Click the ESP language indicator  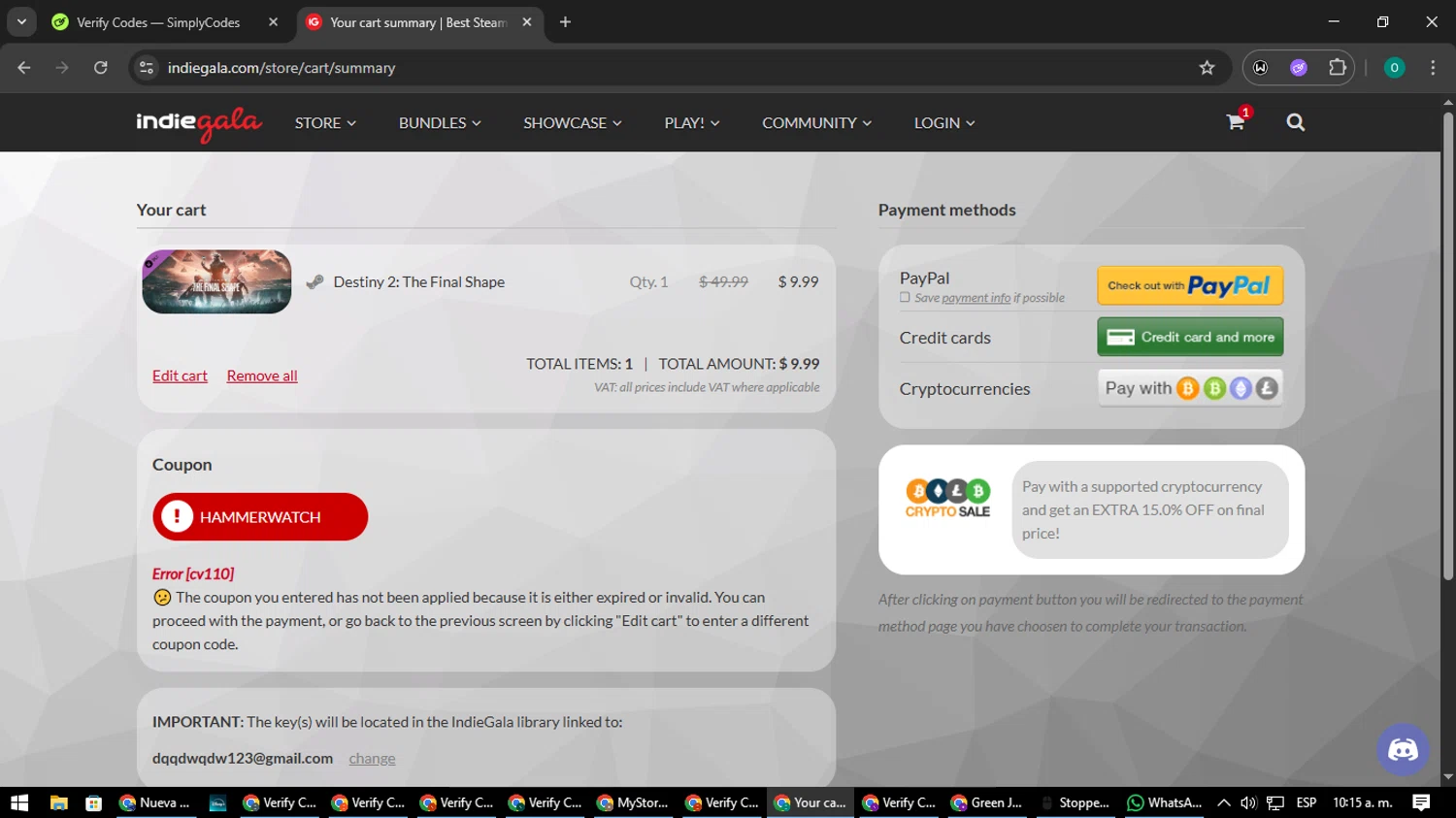pos(1307,802)
